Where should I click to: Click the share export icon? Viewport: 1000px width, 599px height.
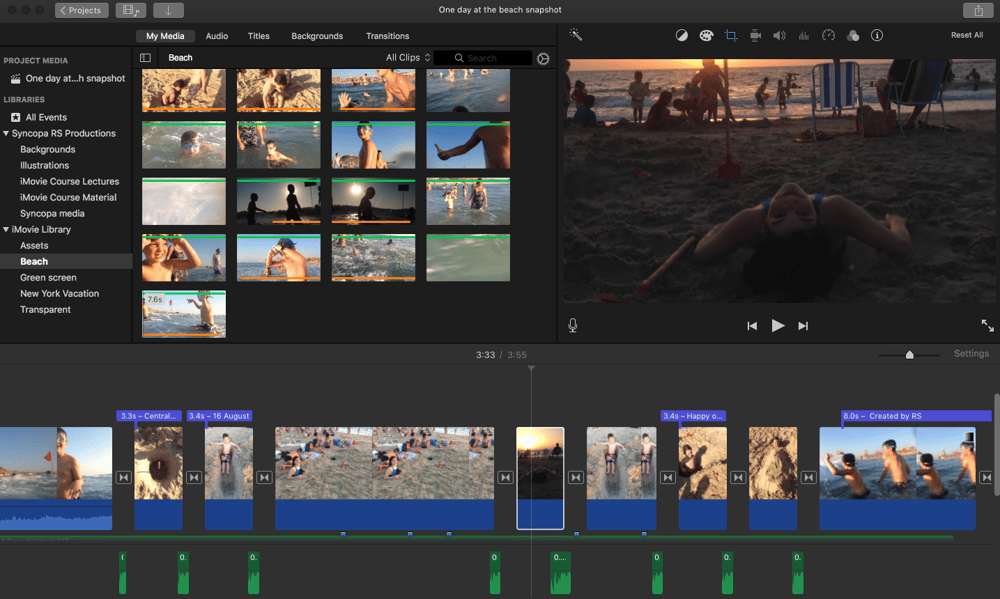[978, 10]
